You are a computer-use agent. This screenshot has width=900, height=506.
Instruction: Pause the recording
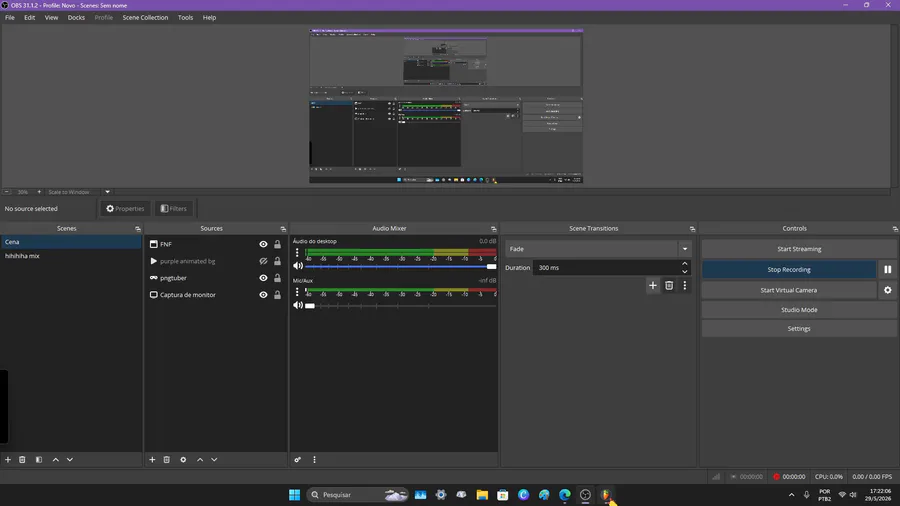click(887, 270)
